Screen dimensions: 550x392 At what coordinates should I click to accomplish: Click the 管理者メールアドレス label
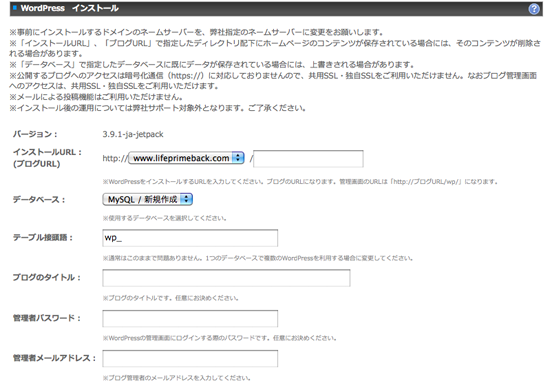[x=54, y=358]
